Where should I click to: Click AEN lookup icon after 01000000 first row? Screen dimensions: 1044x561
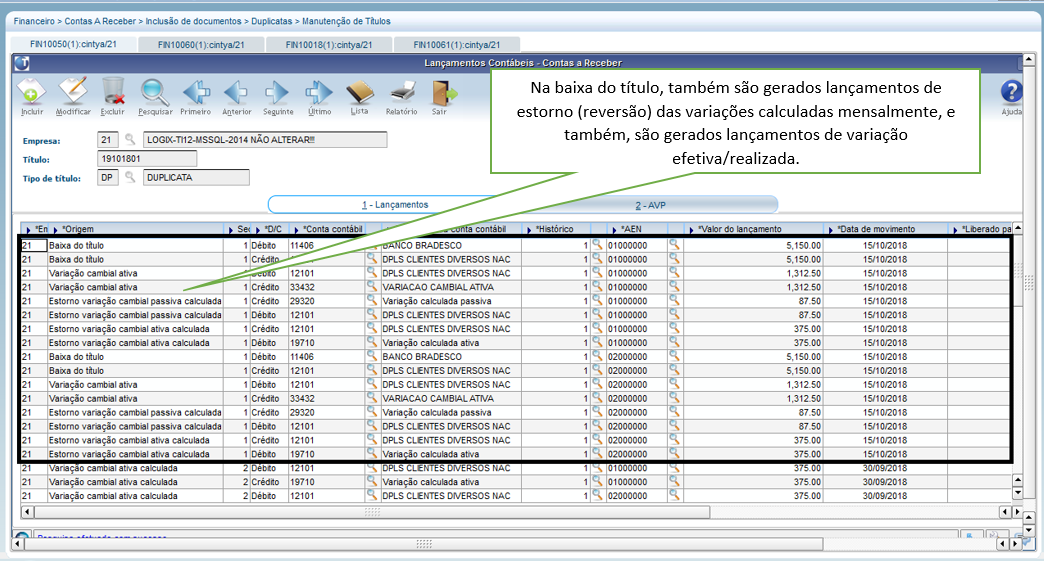pos(674,245)
